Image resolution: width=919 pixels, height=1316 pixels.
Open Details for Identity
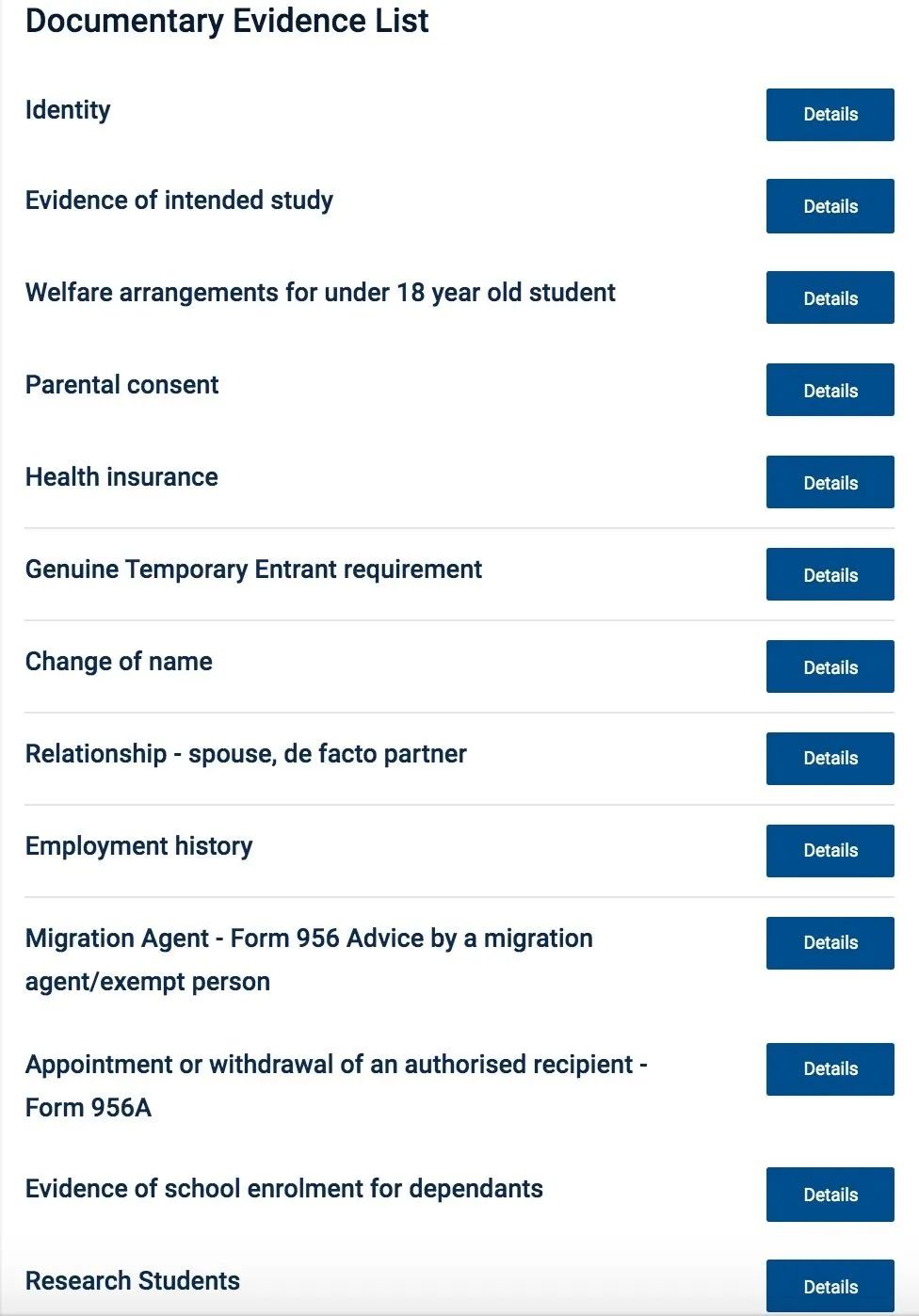point(830,115)
